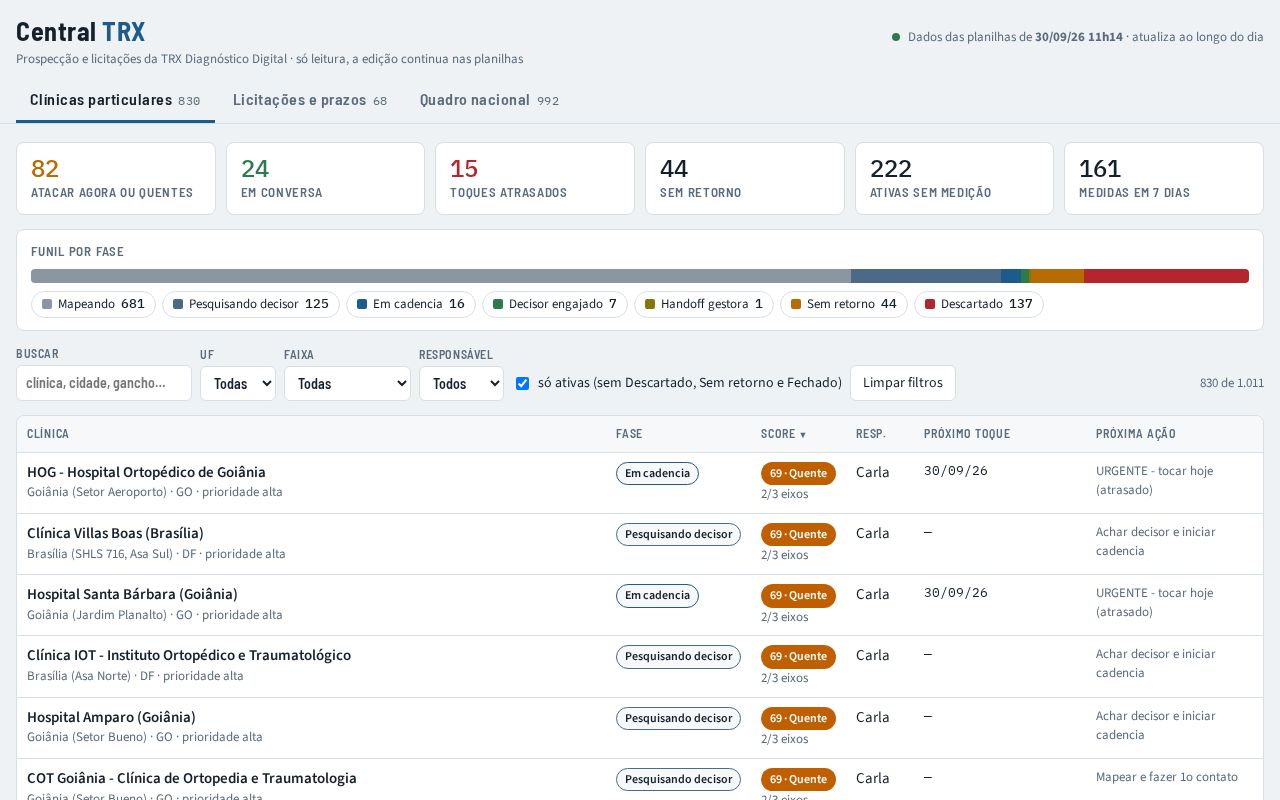
Task: Click the 'Pesquisando decisor' badge for Hospital Amparo
Action: [678, 718]
